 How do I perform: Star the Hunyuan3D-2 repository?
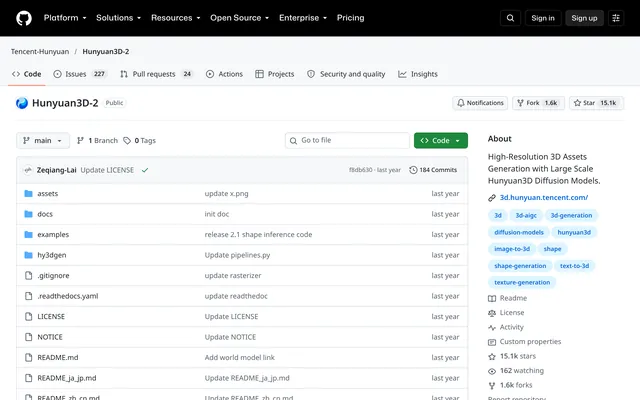[596, 103]
